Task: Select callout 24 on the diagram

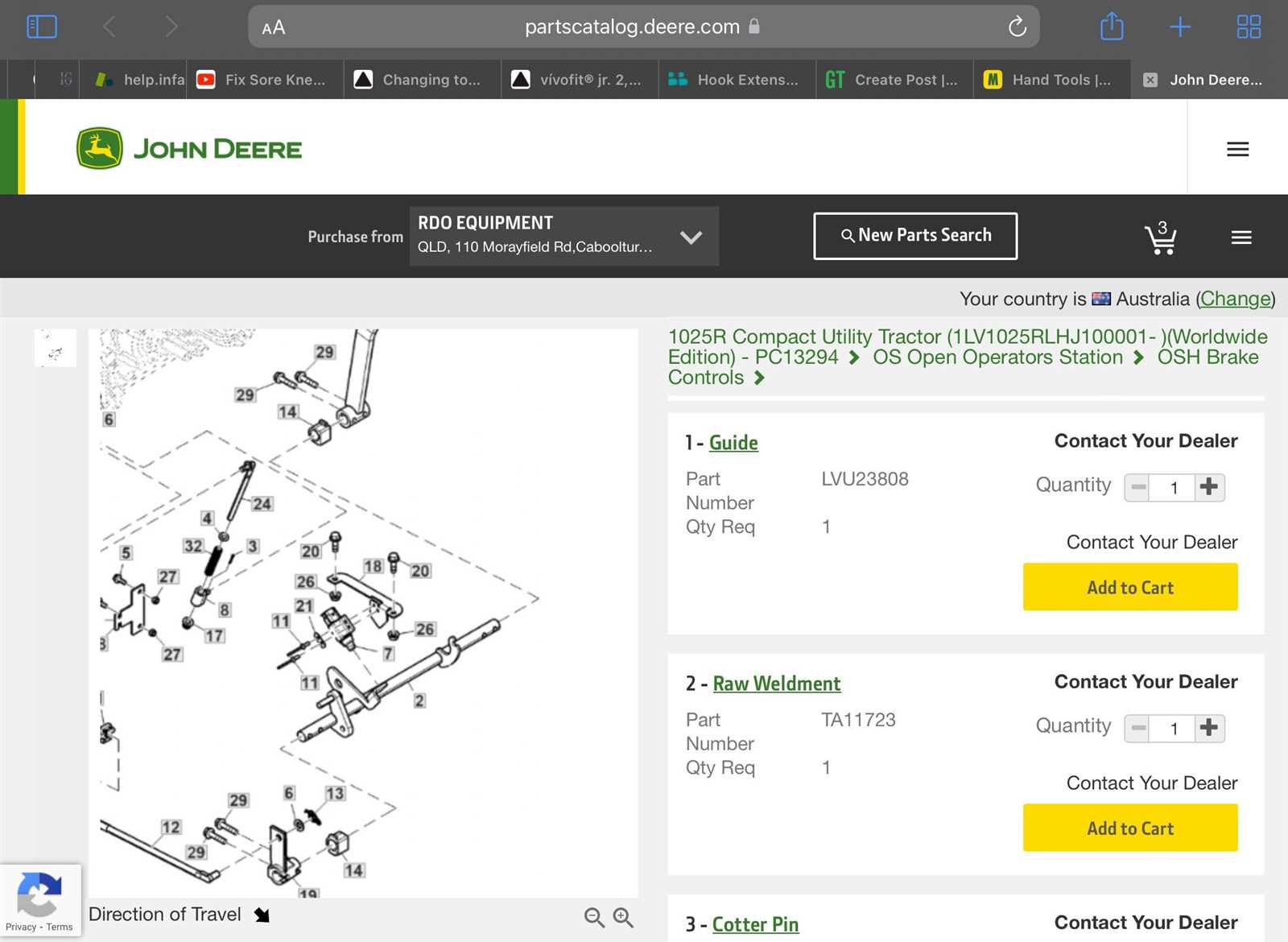Action: point(262,504)
